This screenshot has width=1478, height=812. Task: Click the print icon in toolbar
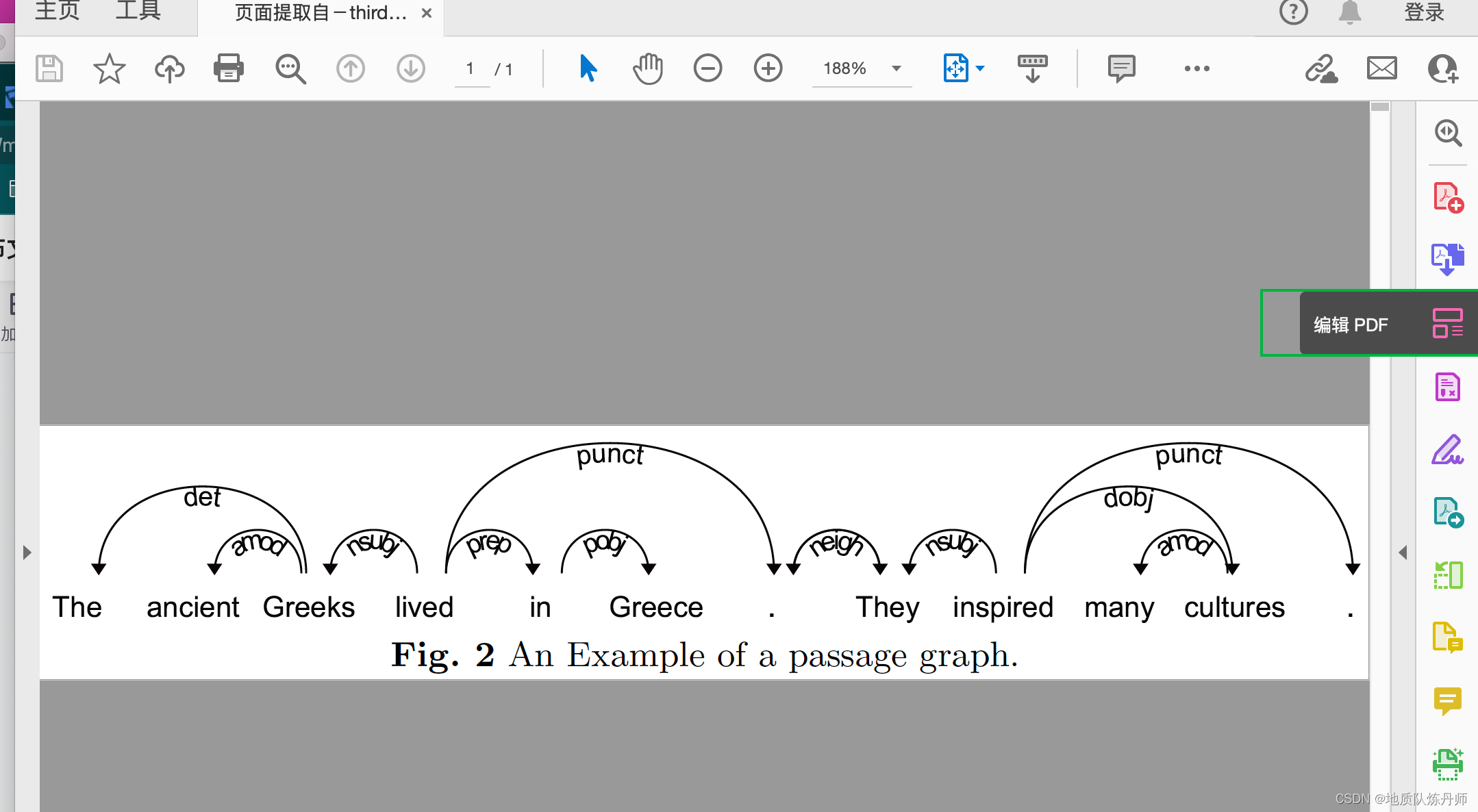coord(228,68)
